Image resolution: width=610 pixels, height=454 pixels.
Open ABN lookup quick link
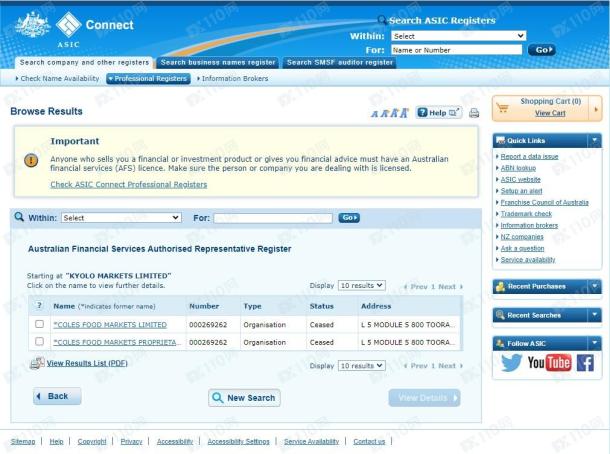click(x=518, y=168)
